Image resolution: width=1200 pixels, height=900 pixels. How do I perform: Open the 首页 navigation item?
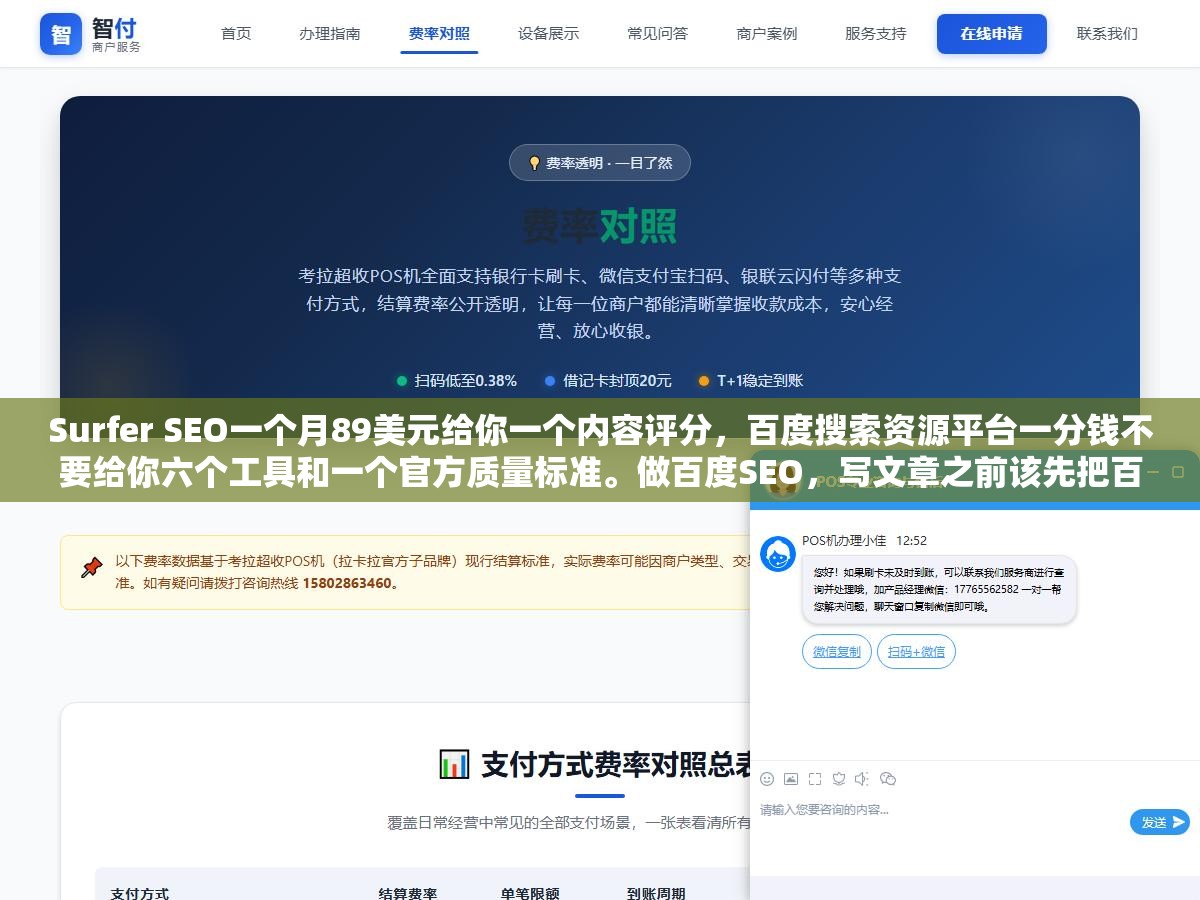[236, 34]
